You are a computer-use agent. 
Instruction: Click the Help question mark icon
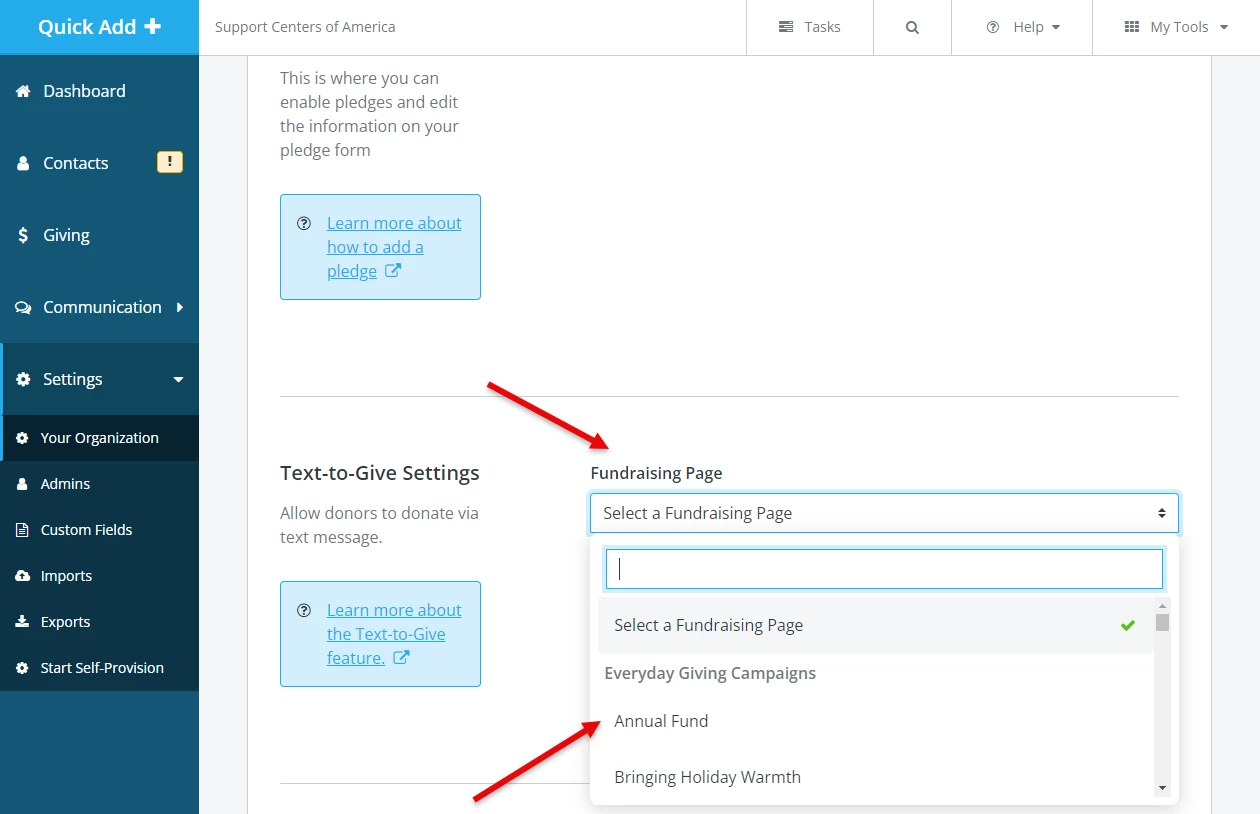click(x=993, y=27)
